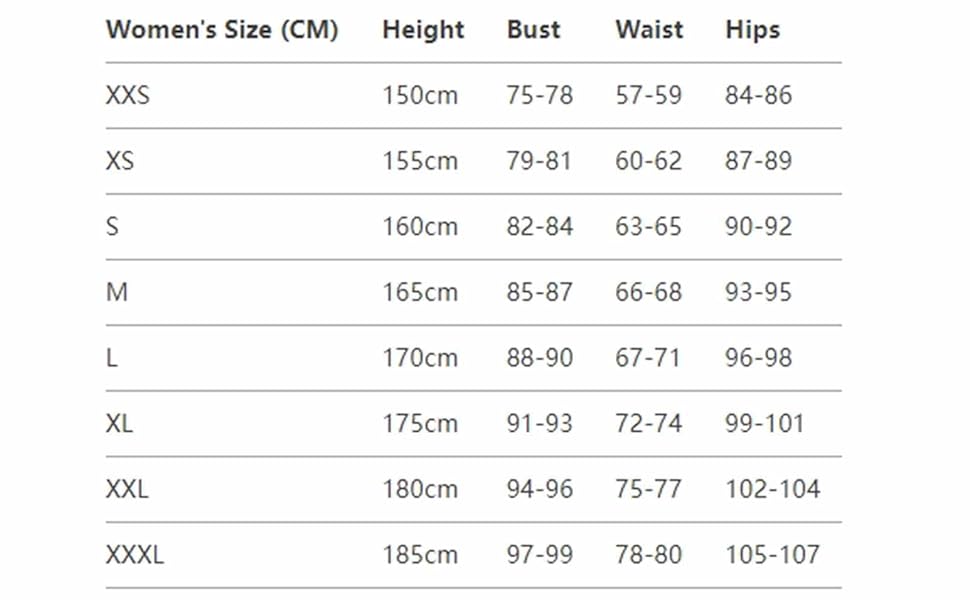Select the 82-84 bust value

click(x=539, y=226)
